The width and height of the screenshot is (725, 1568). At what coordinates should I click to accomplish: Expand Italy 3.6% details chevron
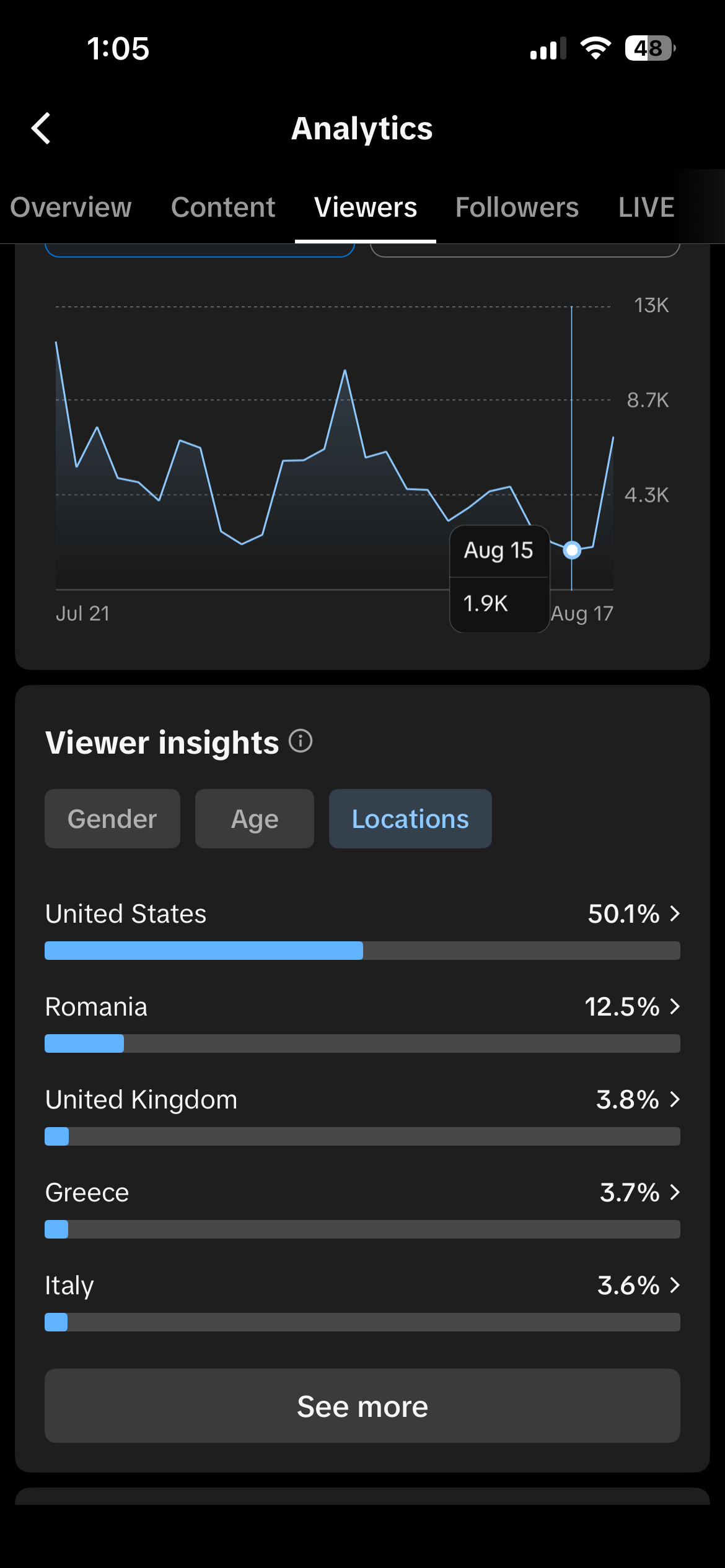(675, 1285)
